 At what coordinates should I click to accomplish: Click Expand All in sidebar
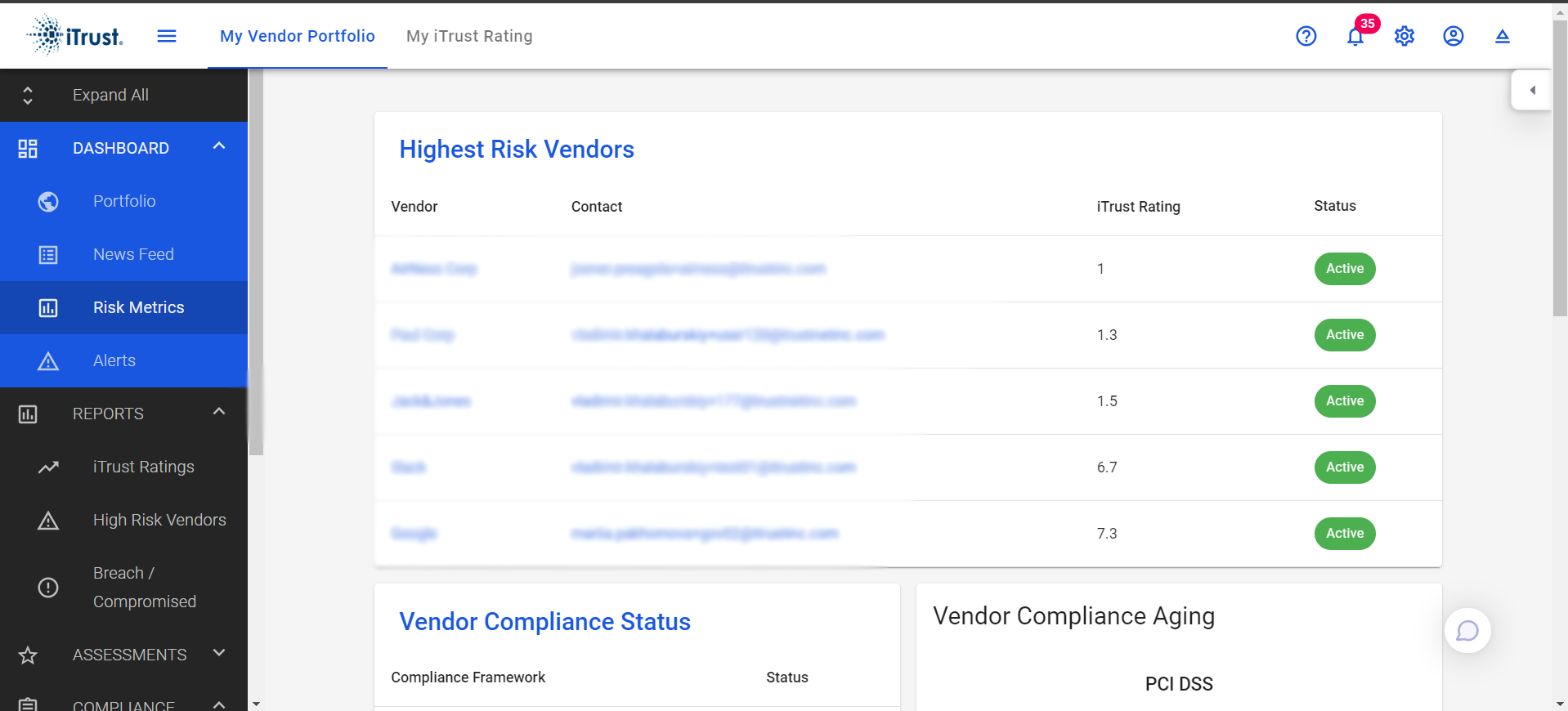[110, 95]
